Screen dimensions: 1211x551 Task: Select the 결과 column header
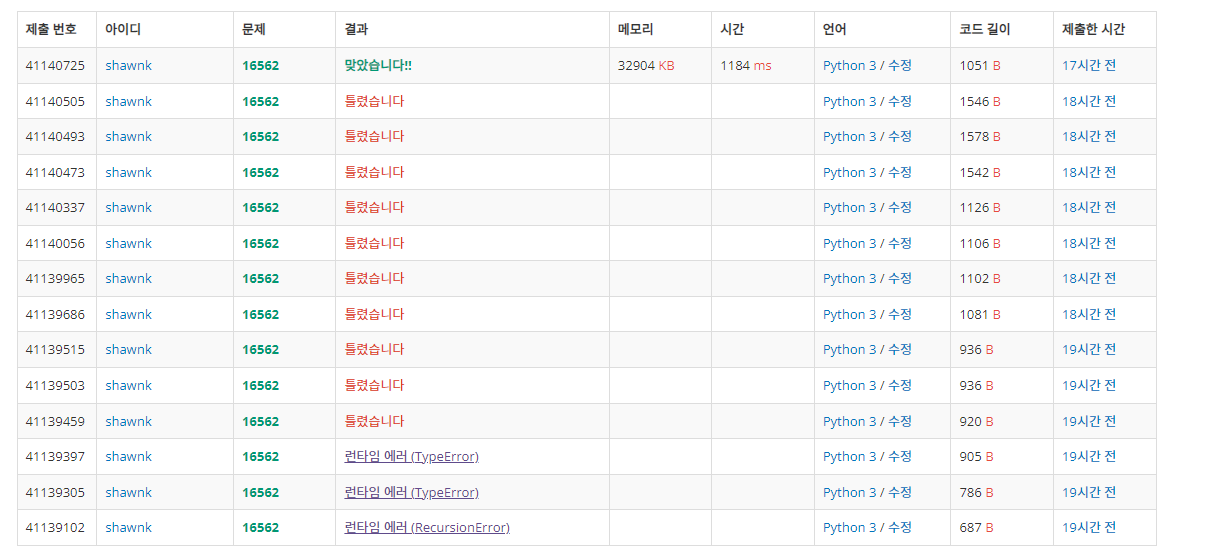pos(356,29)
